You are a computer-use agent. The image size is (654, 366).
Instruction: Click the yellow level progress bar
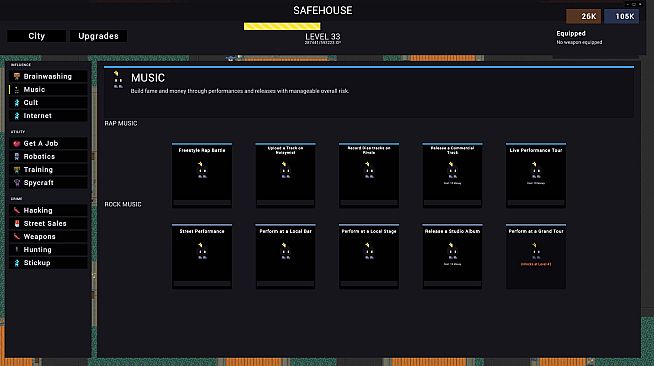click(x=282, y=26)
